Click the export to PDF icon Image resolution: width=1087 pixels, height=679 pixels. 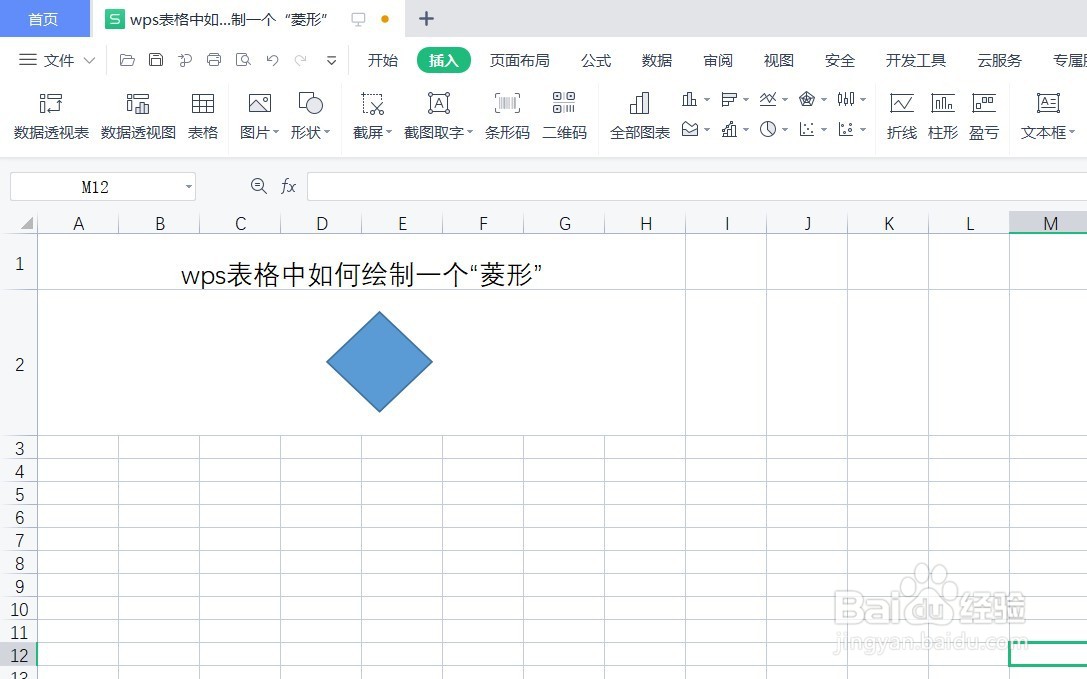[185, 60]
